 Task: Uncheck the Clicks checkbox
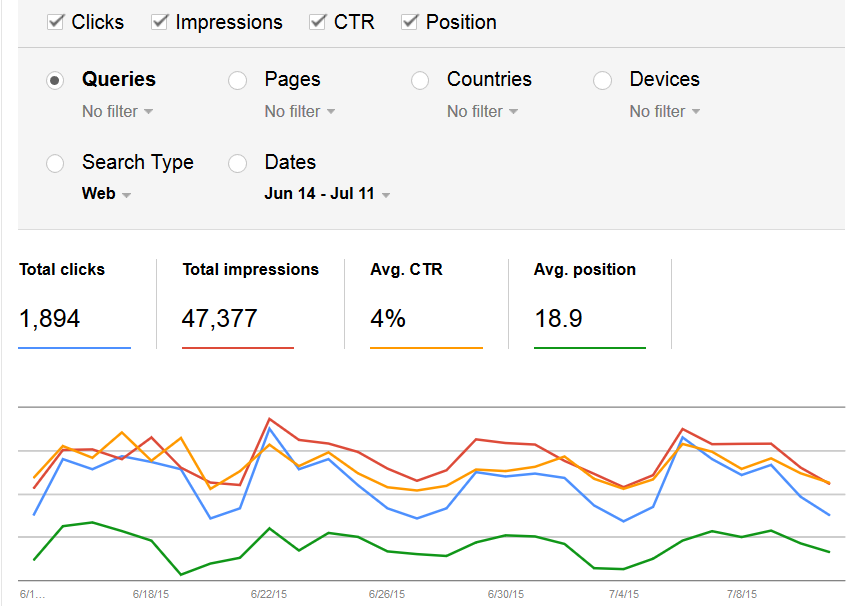56,22
